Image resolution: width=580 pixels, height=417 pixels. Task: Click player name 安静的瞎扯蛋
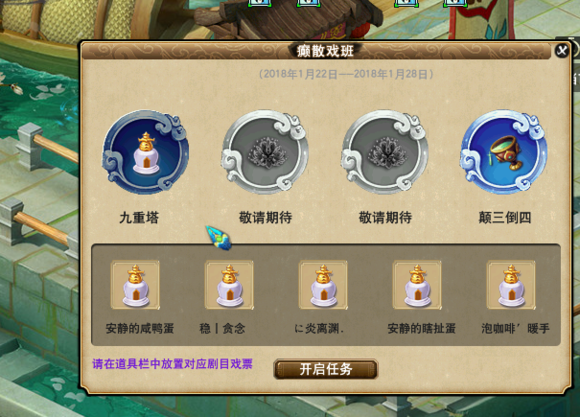click(x=421, y=328)
